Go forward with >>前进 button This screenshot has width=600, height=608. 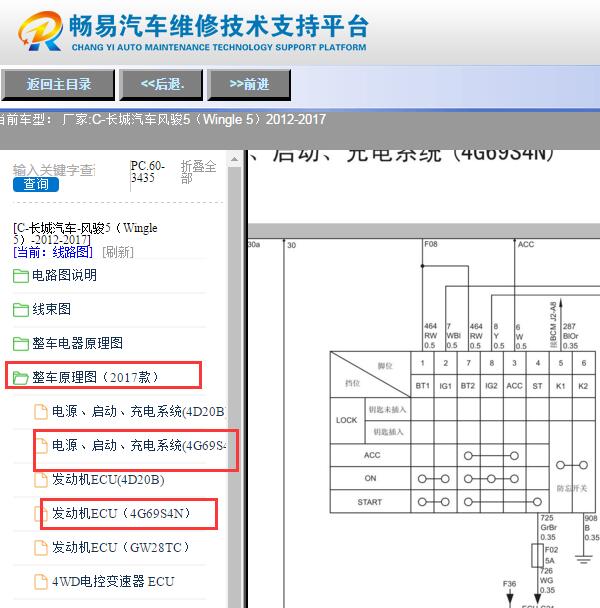coord(249,85)
